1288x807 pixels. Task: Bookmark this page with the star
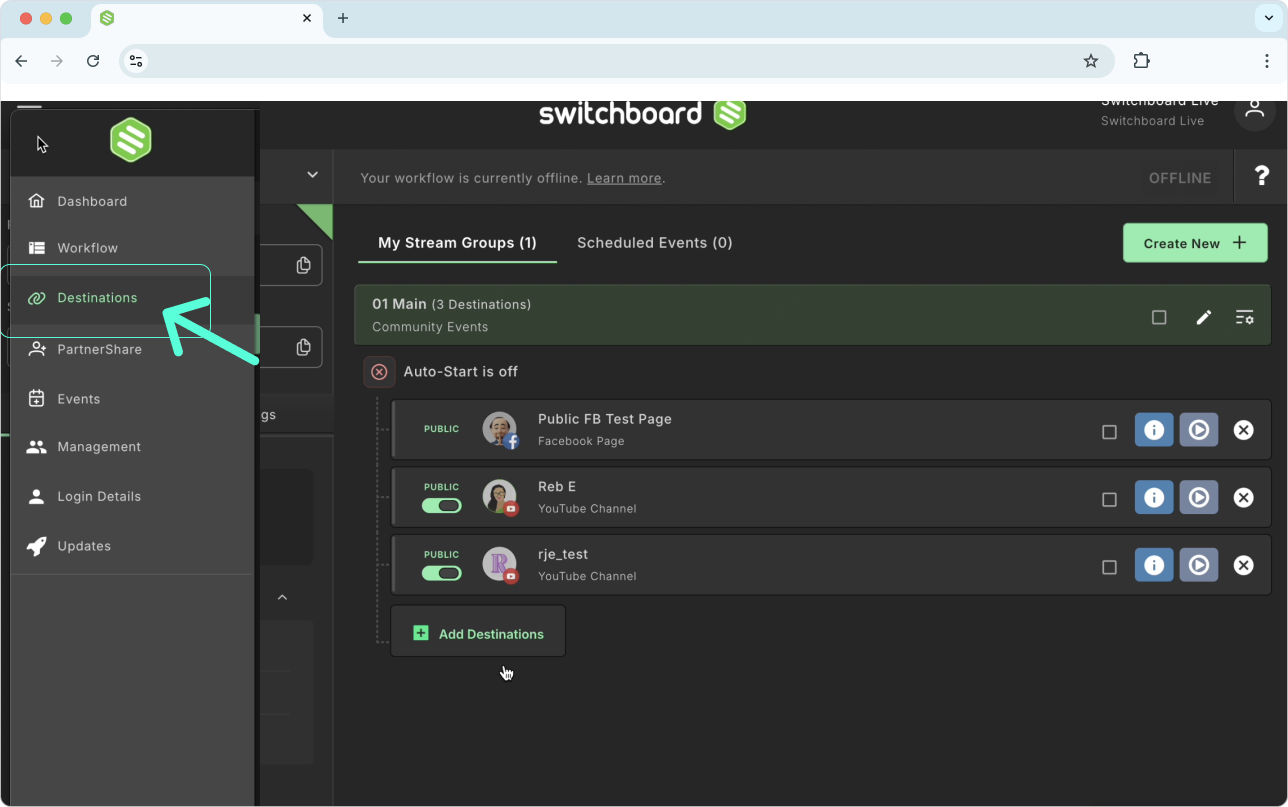coord(1091,61)
